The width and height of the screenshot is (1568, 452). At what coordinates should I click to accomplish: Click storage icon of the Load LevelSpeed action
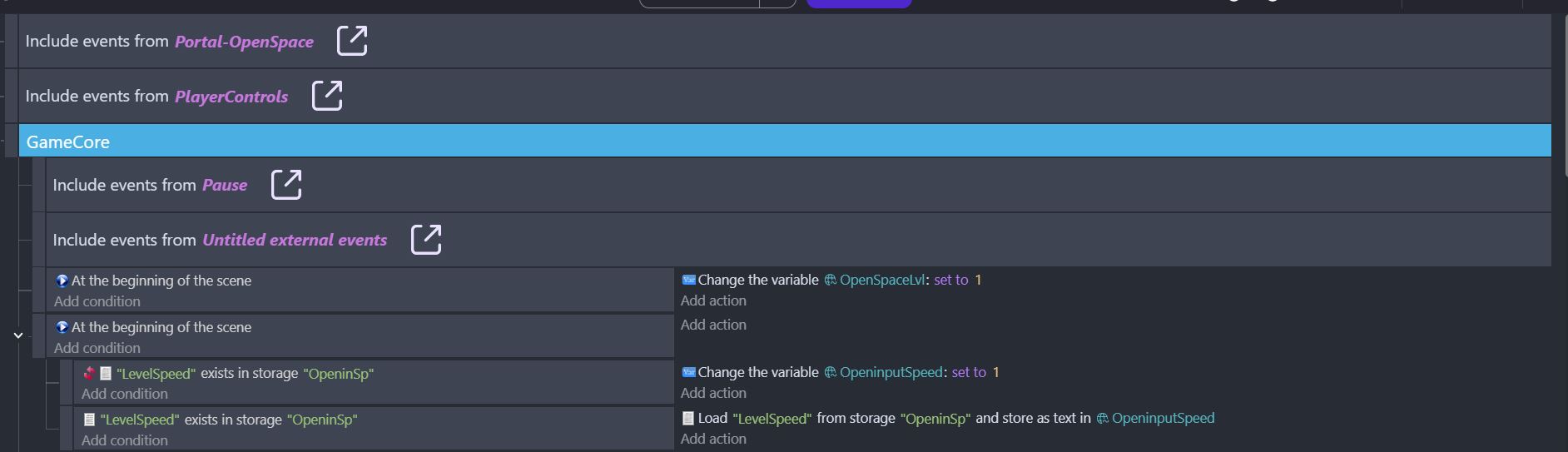[688, 418]
